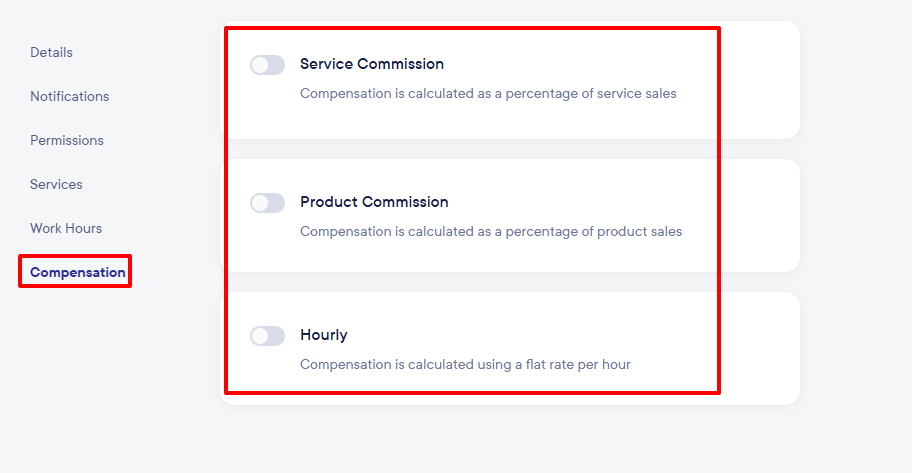Image resolution: width=912 pixels, height=473 pixels.
Task: Select the Compensation sidebar item
Action: pyautogui.click(x=78, y=272)
